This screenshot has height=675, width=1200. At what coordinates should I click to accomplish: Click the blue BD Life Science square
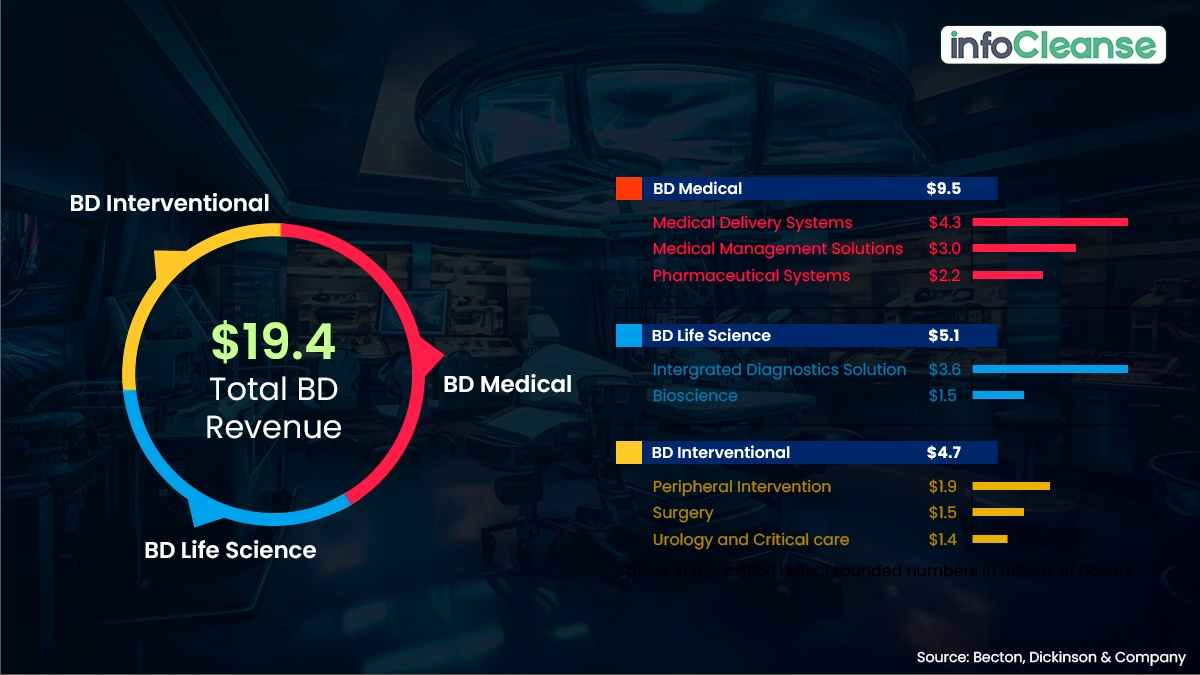tap(628, 336)
